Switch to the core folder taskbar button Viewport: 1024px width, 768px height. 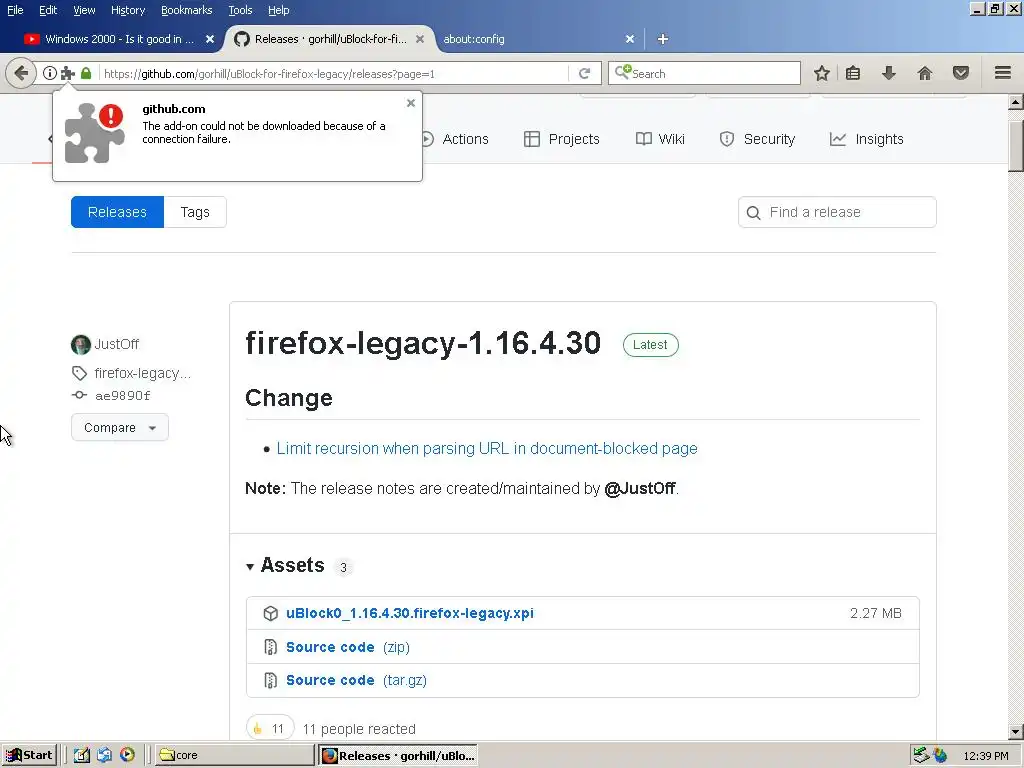pyautogui.click(x=234, y=756)
